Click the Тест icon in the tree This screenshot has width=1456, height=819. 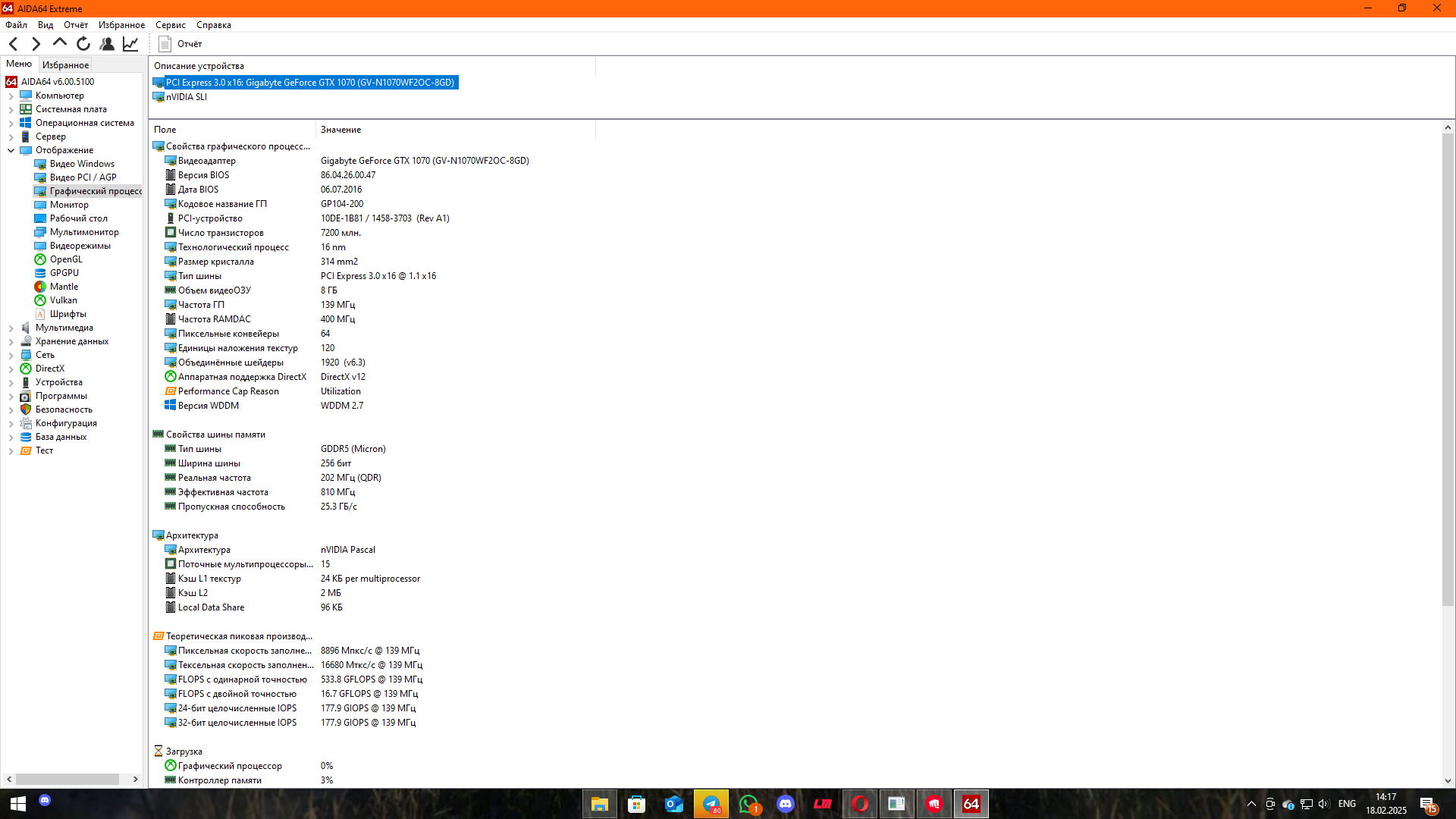pos(26,450)
